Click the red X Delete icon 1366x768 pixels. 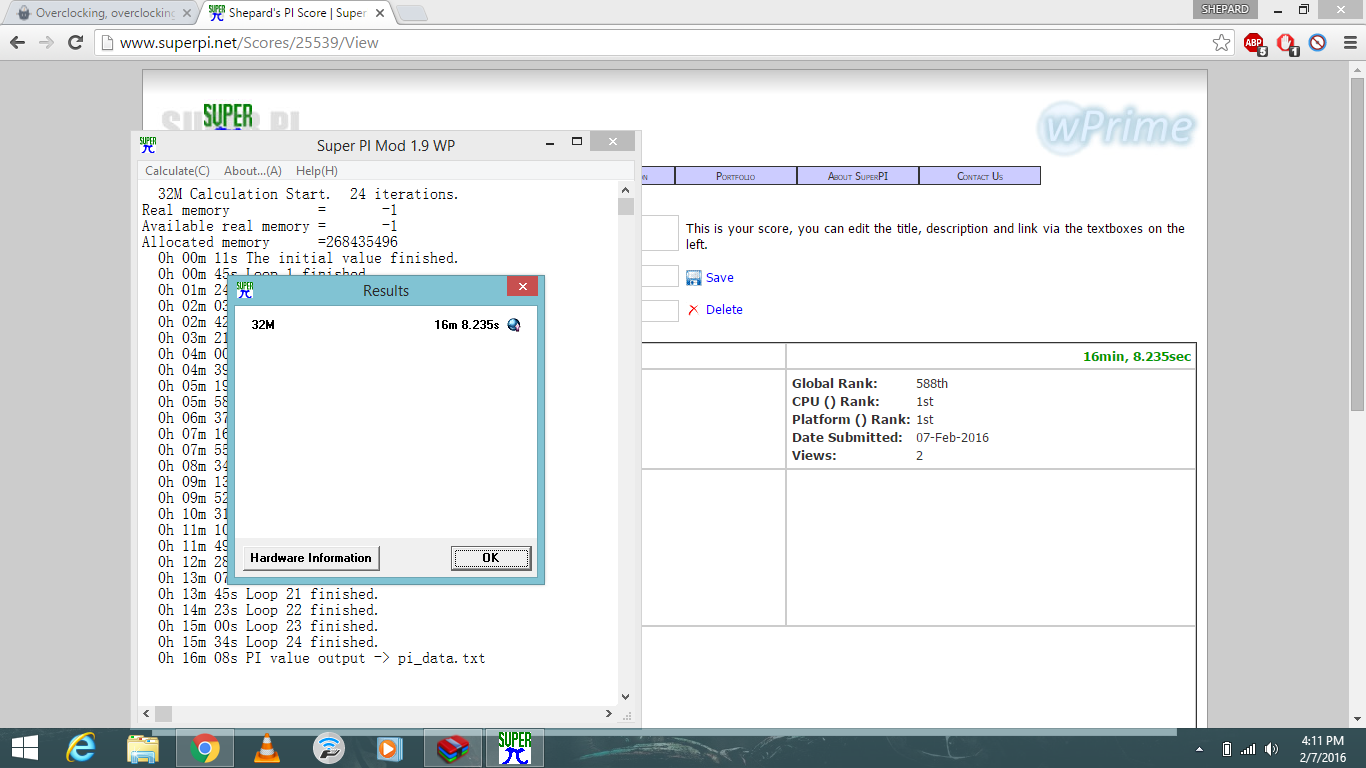point(693,310)
